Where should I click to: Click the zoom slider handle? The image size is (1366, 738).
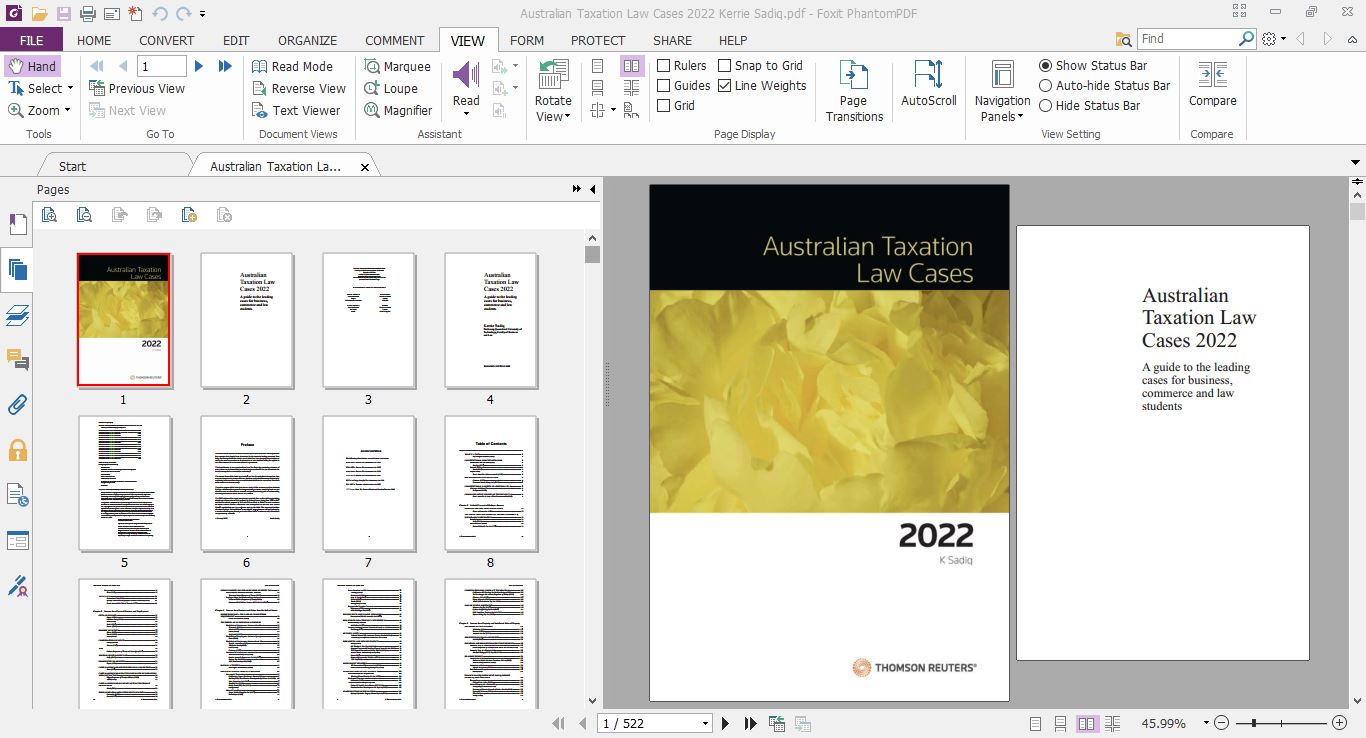(x=1253, y=723)
